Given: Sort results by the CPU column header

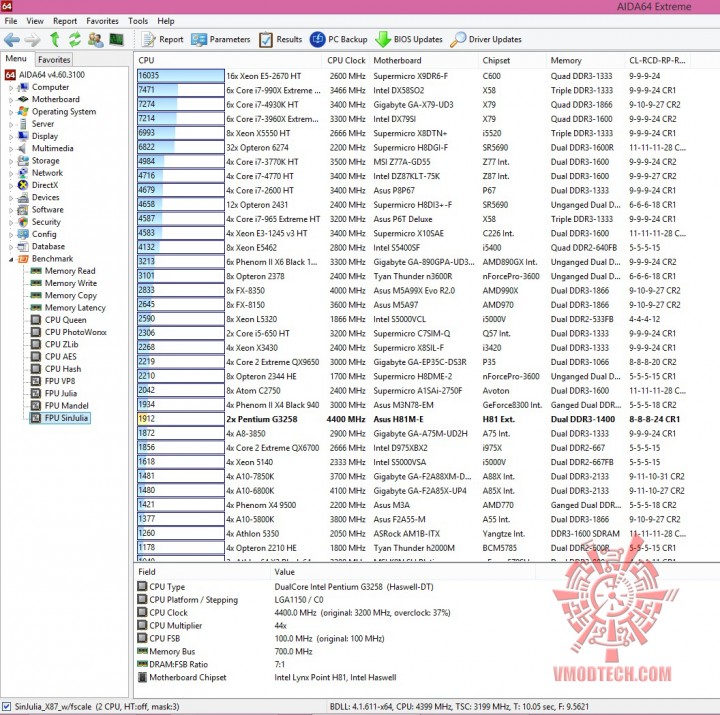Looking at the screenshot, I should click(x=228, y=60).
